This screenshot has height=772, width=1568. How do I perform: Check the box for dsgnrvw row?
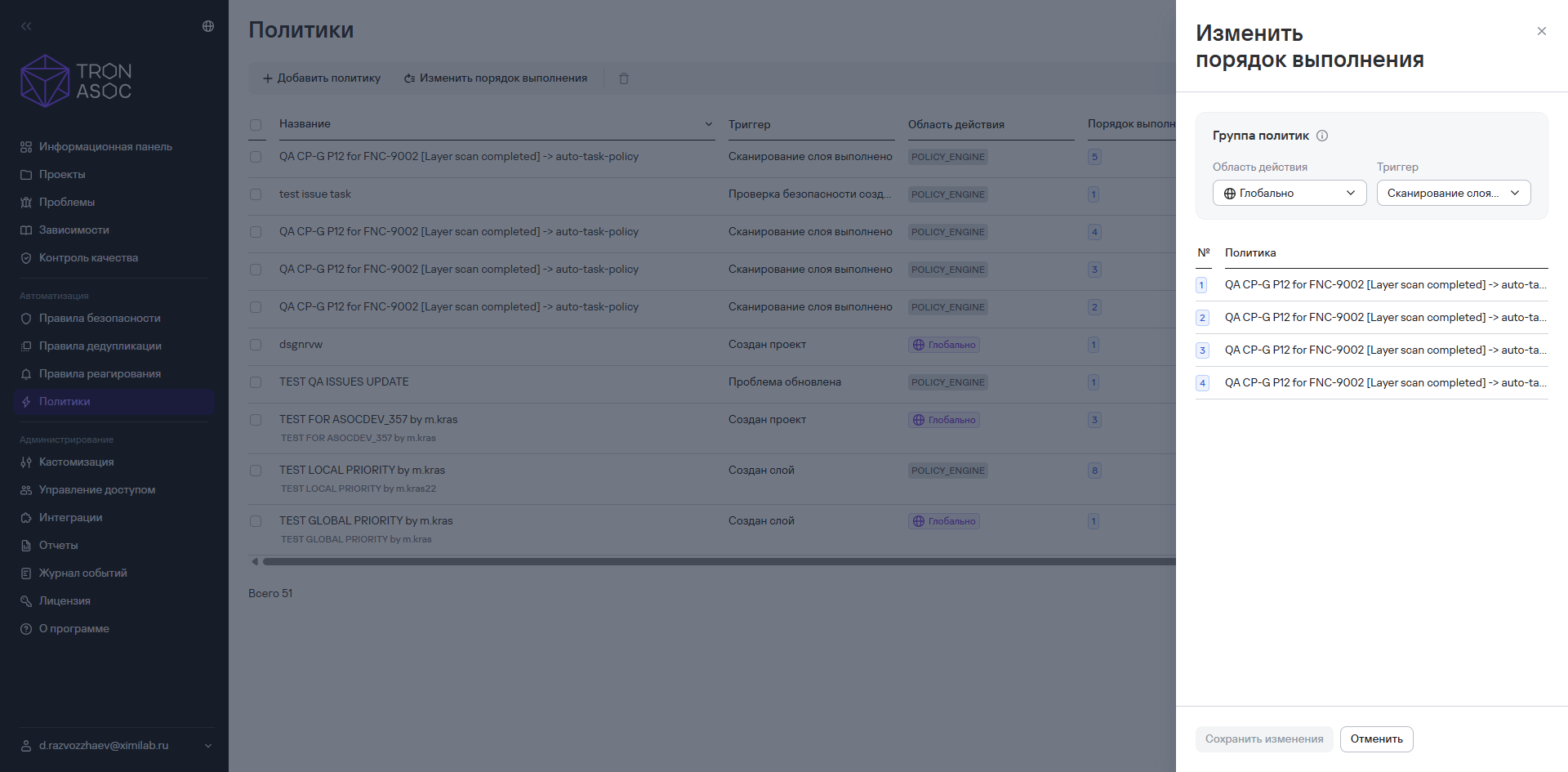tap(256, 345)
